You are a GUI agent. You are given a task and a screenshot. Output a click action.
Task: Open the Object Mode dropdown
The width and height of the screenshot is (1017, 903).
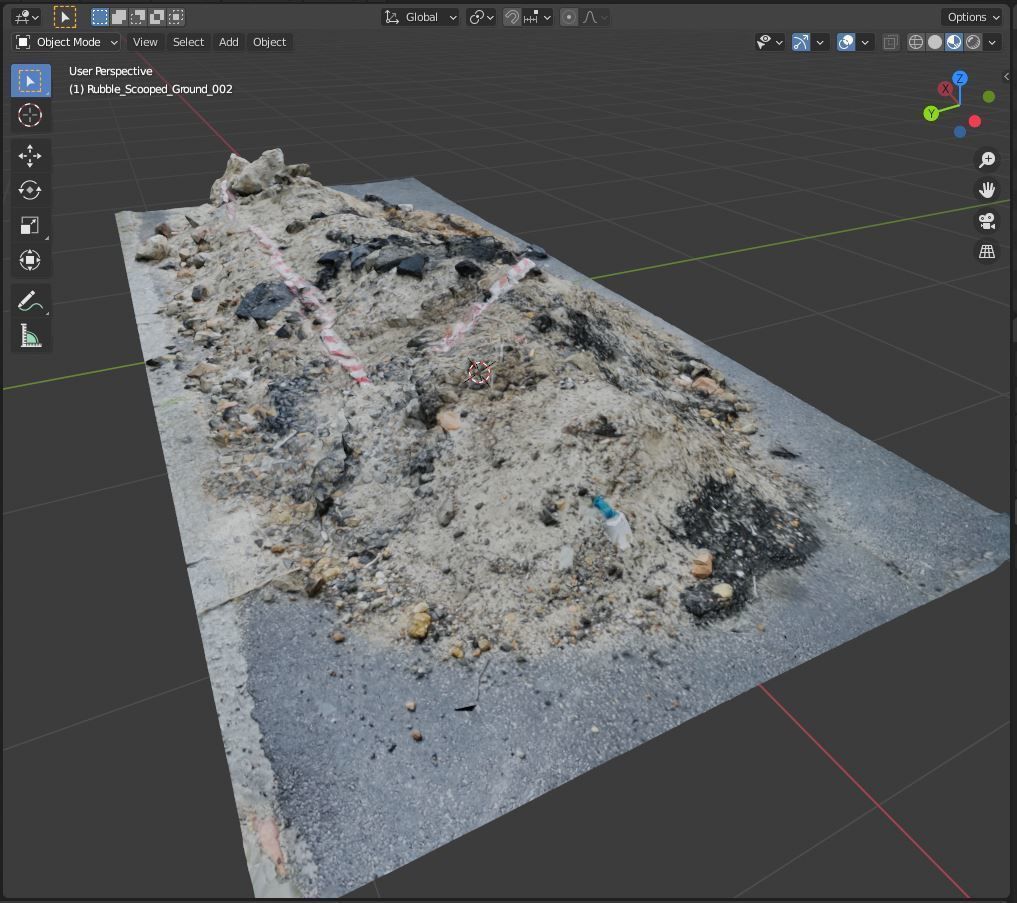[x=66, y=42]
